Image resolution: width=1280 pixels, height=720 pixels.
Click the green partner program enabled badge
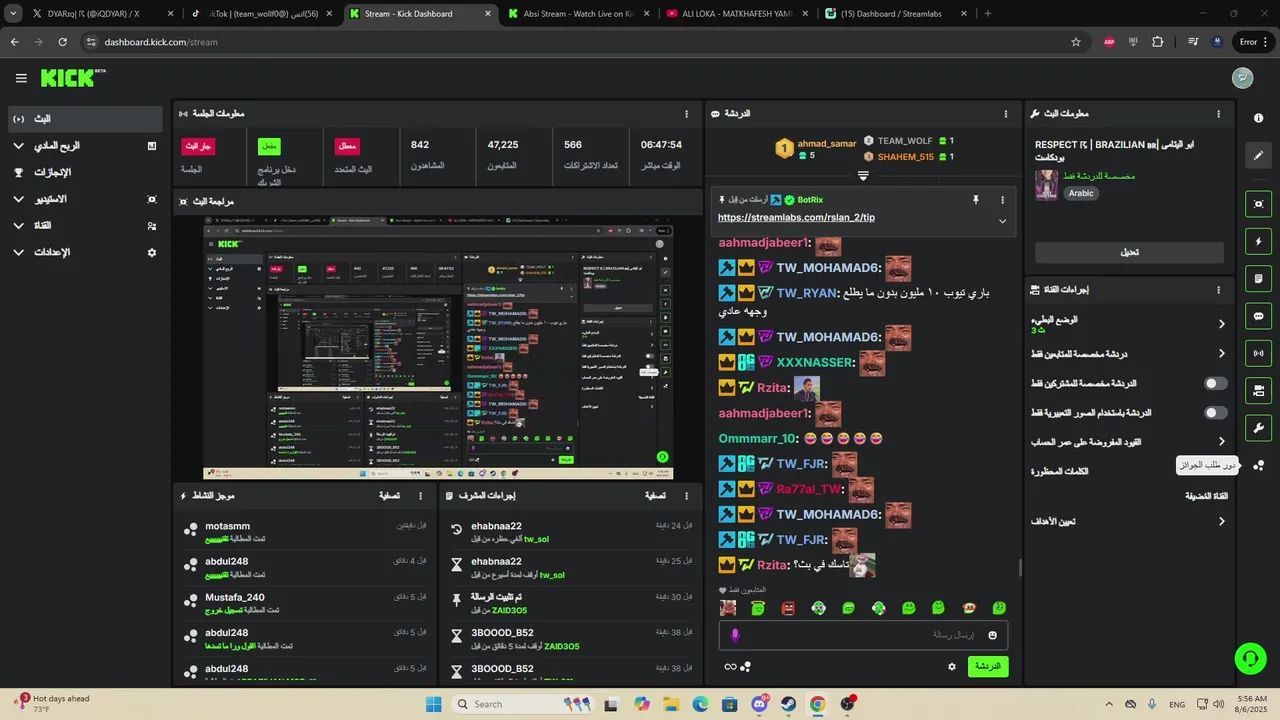pos(269,146)
